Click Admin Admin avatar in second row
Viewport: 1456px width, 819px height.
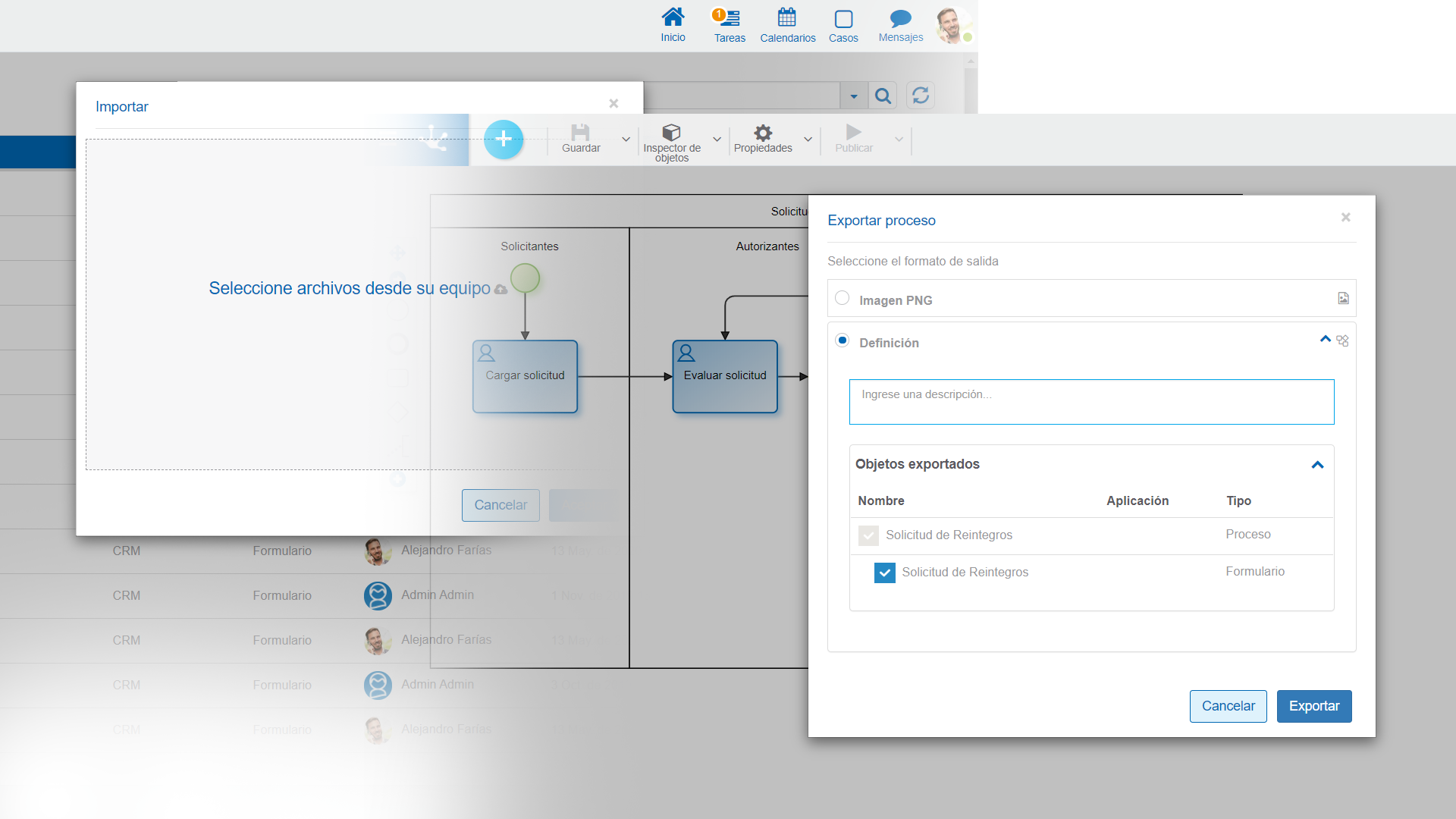click(378, 595)
